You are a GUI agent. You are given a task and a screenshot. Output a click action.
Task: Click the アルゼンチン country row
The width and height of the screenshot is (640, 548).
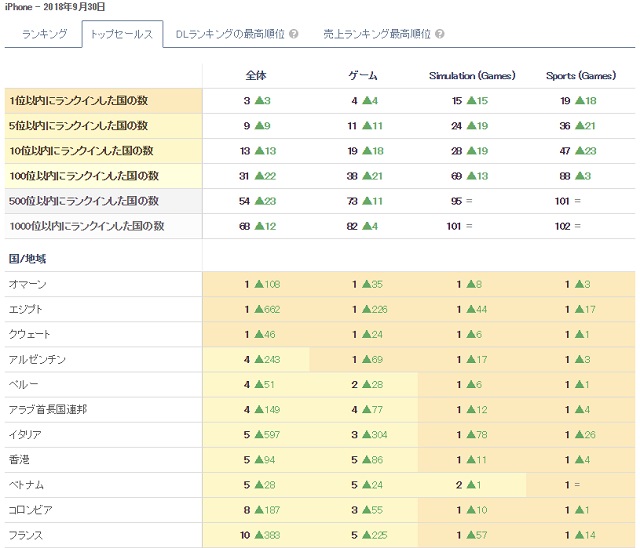pyautogui.click(x=320, y=359)
